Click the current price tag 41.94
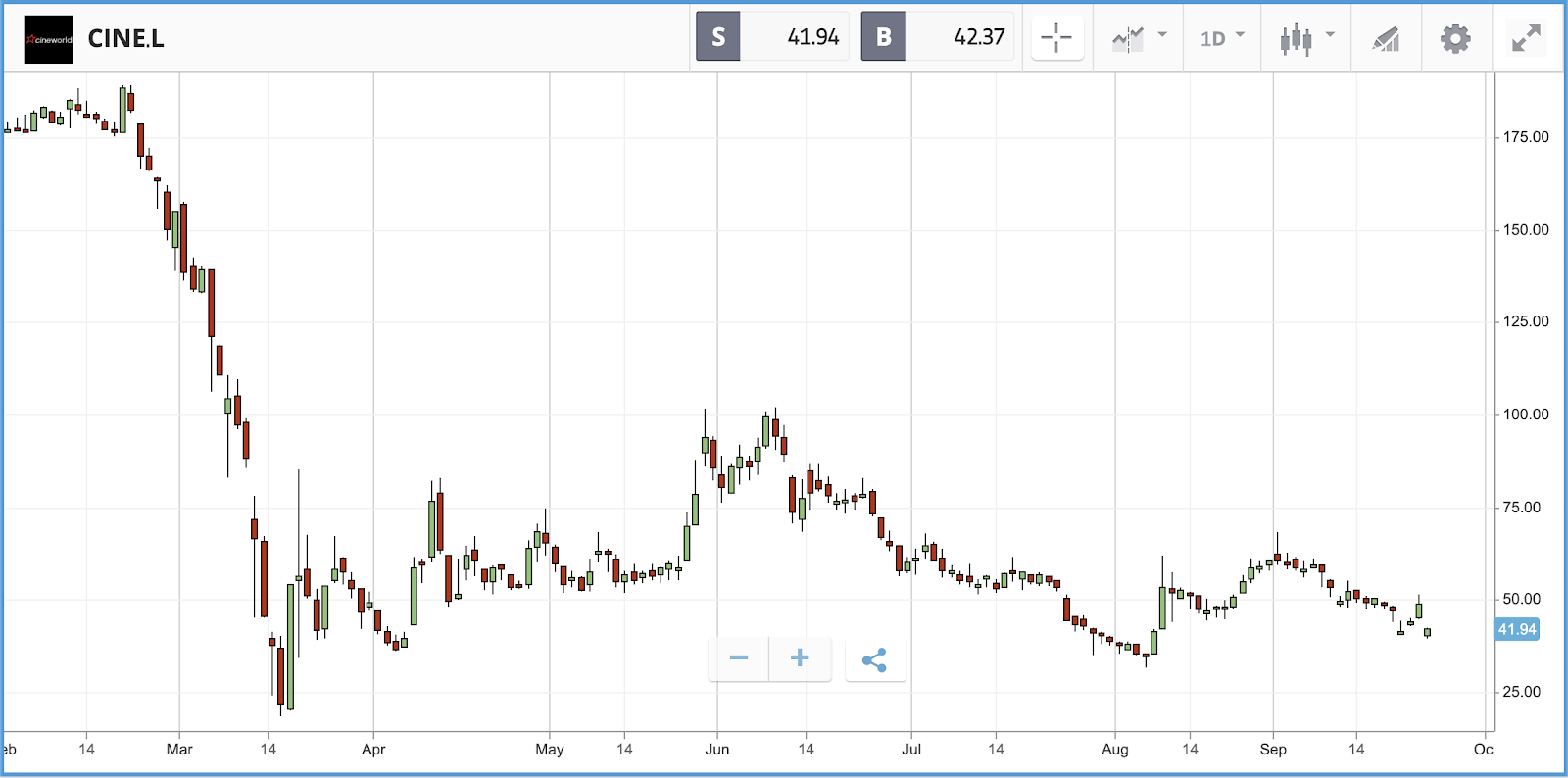The image size is (1568, 778). 1517,629
